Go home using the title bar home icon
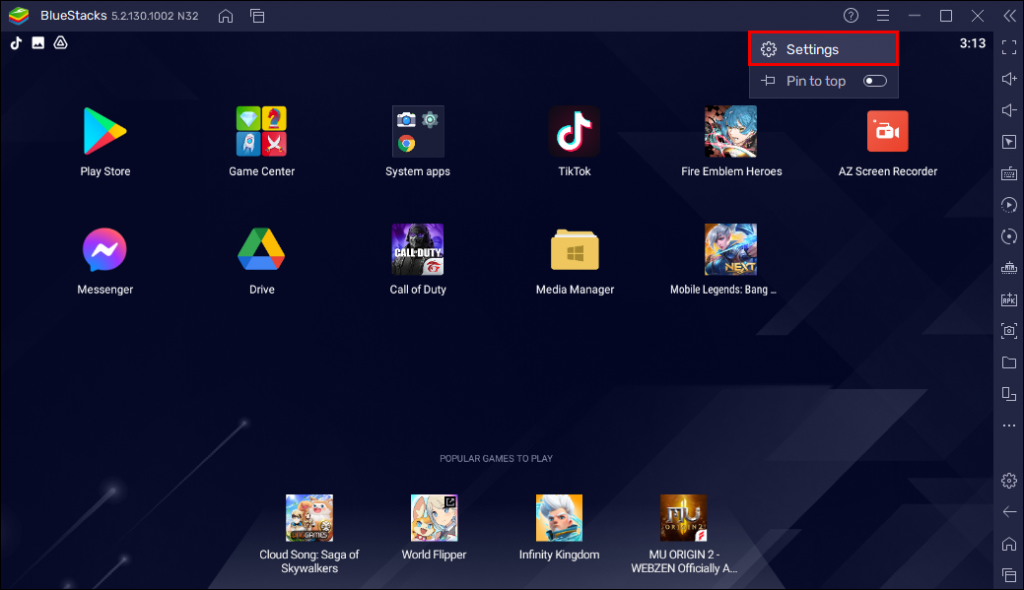 coord(225,16)
